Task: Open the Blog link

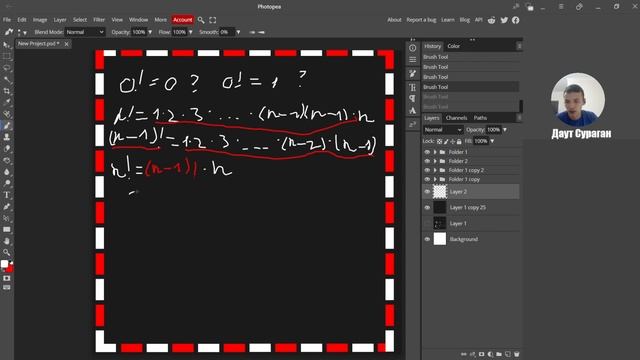Action: coord(464,20)
